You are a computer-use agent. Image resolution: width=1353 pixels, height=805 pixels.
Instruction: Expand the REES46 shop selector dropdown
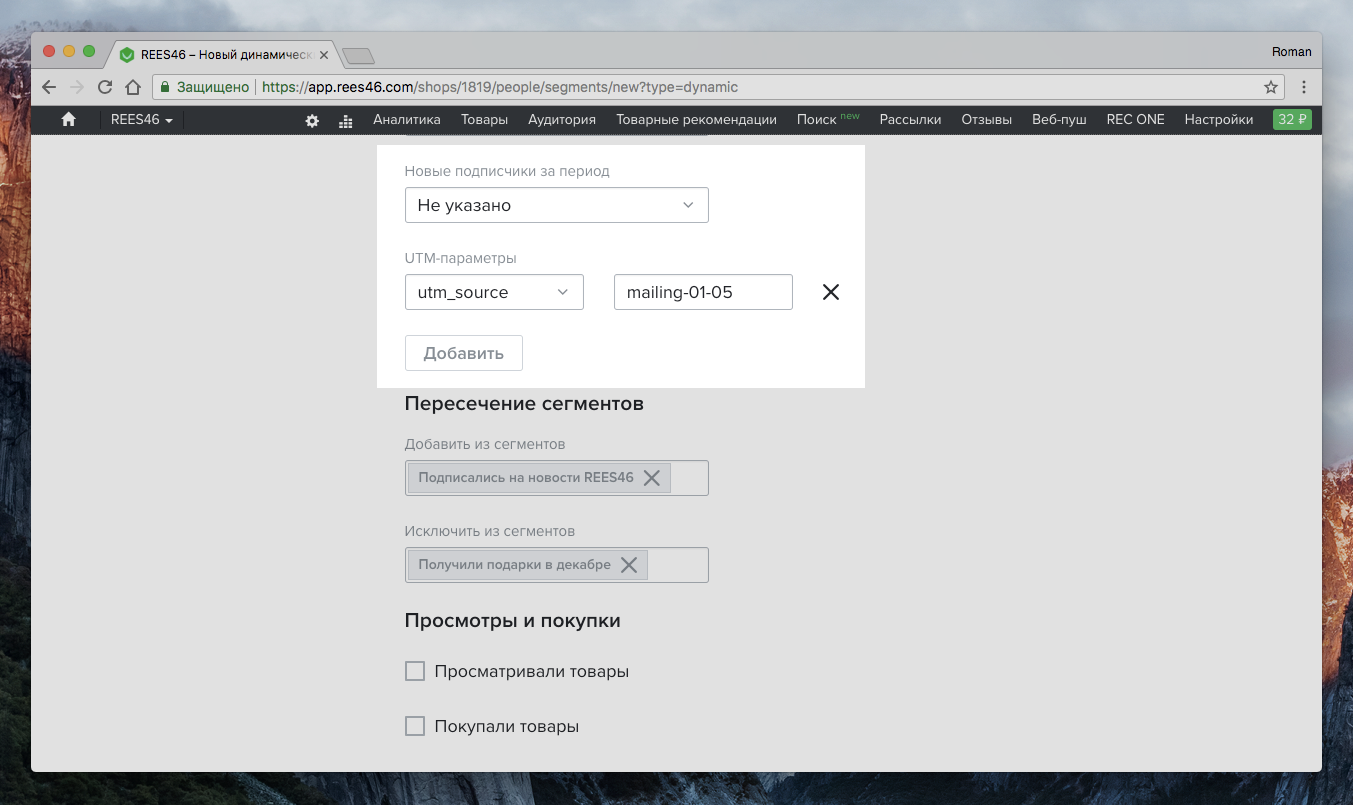[141, 119]
